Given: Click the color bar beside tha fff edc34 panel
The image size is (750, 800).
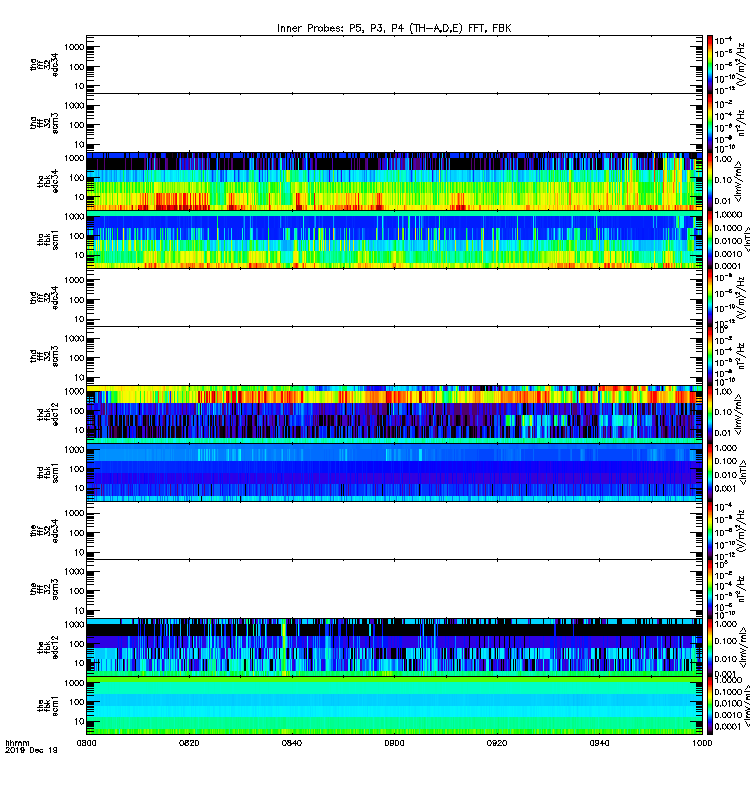Looking at the screenshot, I should 710,64.
